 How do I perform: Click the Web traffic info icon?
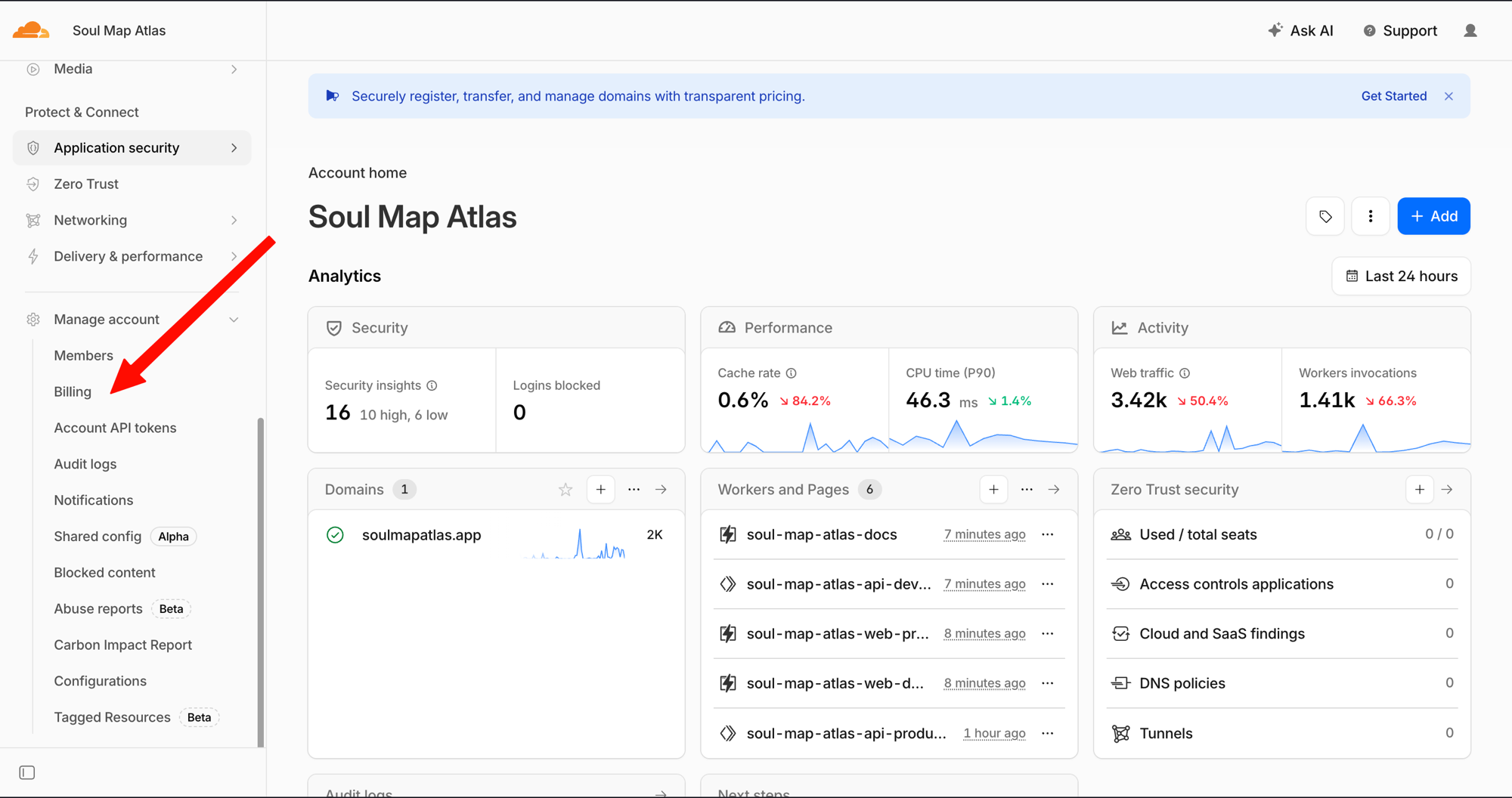coord(1185,373)
